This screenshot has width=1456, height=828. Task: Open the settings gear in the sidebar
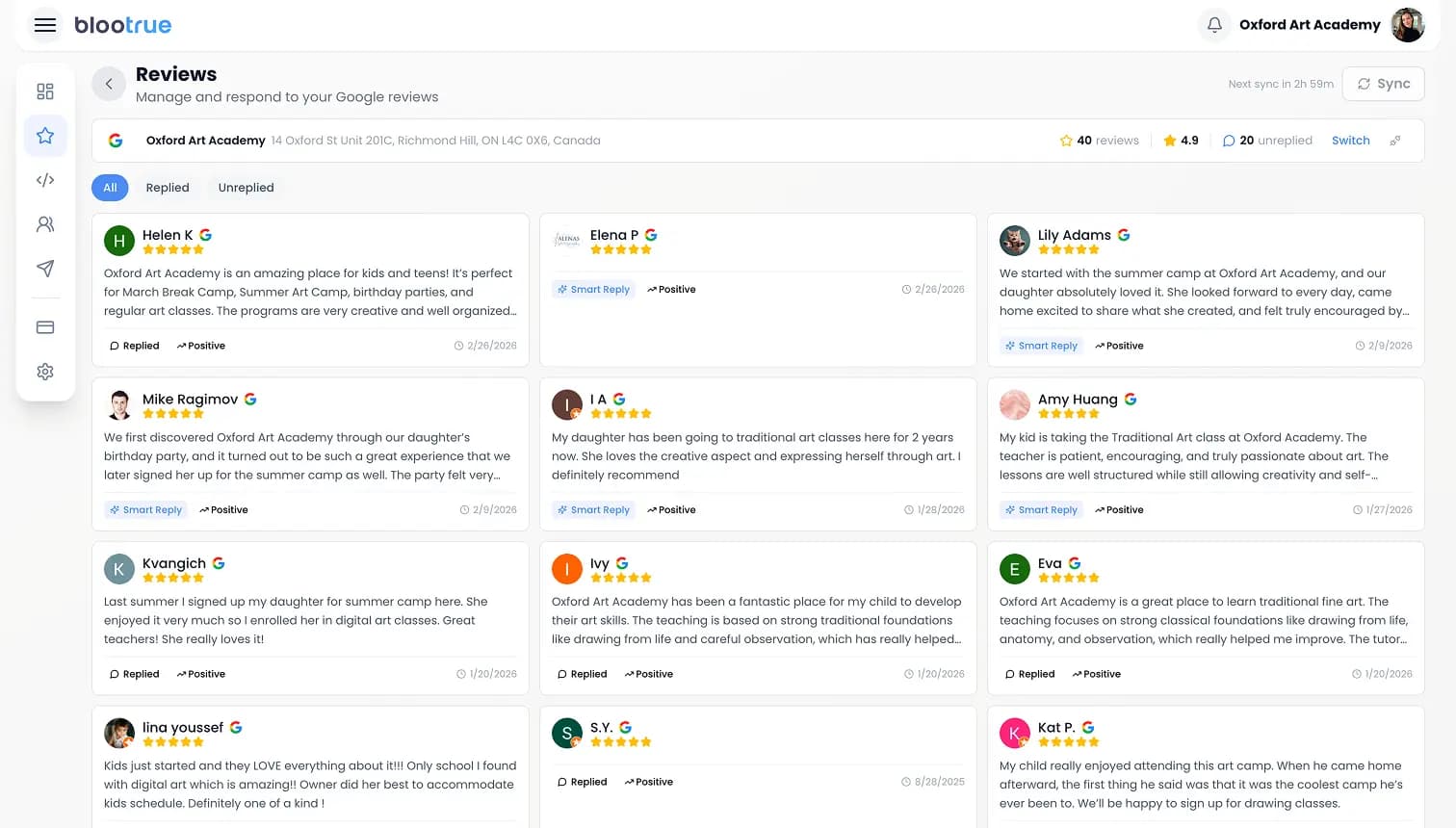[44, 371]
